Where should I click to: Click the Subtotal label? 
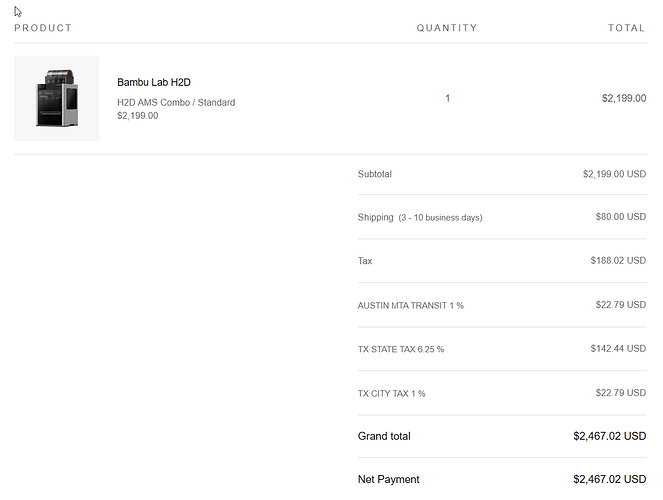click(x=375, y=174)
